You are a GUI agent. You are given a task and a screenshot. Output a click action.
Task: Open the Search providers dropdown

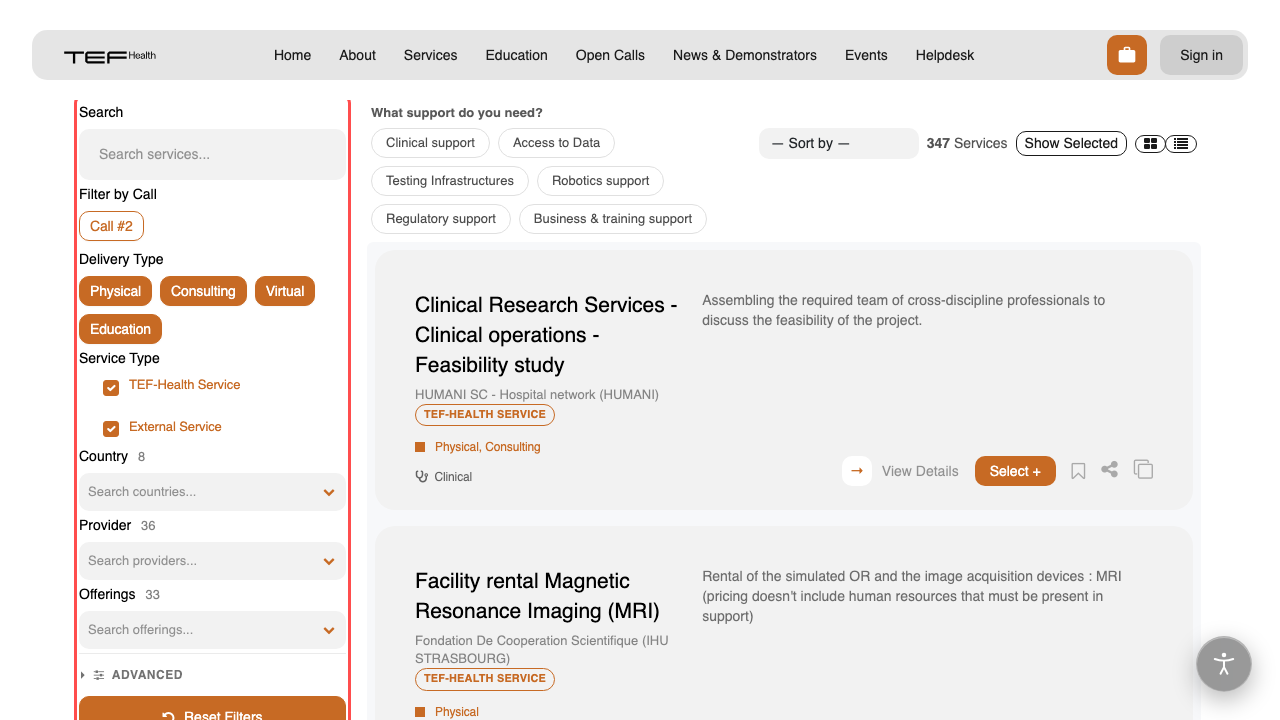point(212,561)
